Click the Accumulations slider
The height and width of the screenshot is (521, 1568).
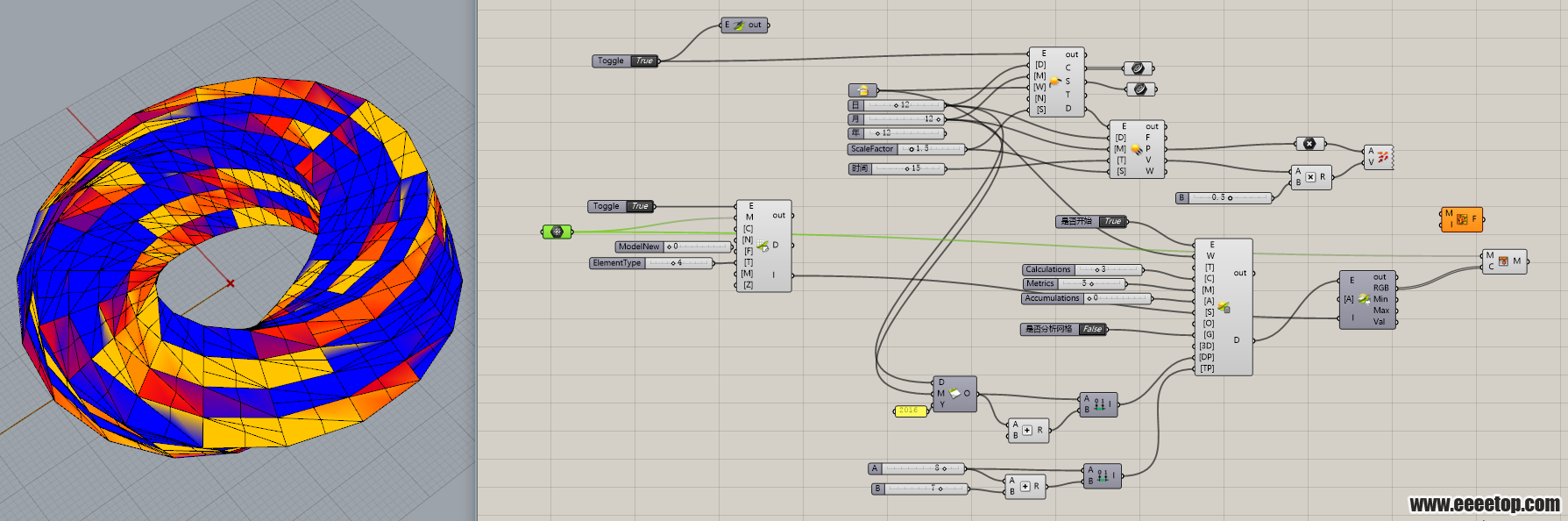click(1087, 298)
